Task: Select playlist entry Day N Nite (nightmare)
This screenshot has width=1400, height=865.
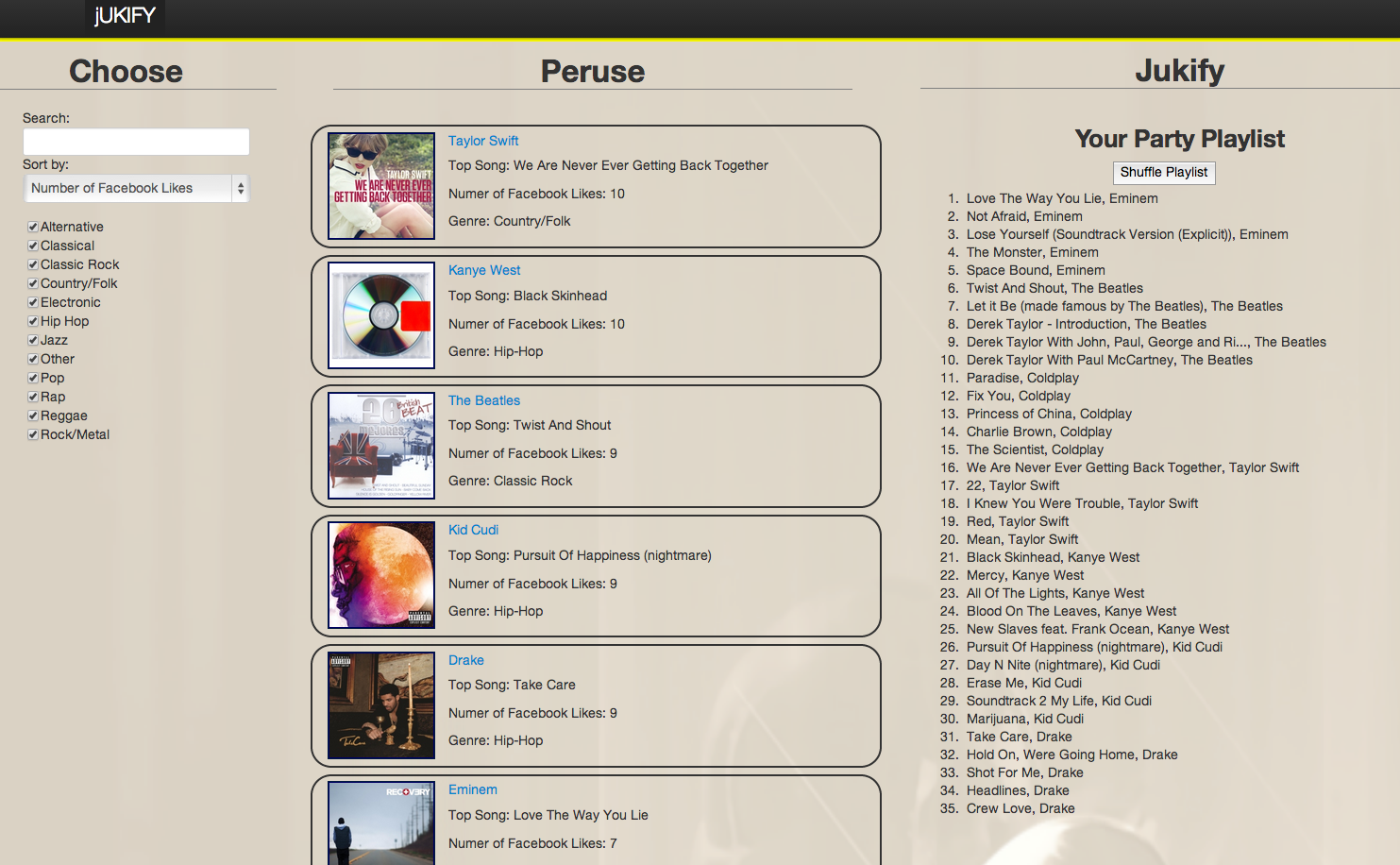Action: pyautogui.click(x=1063, y=665)
